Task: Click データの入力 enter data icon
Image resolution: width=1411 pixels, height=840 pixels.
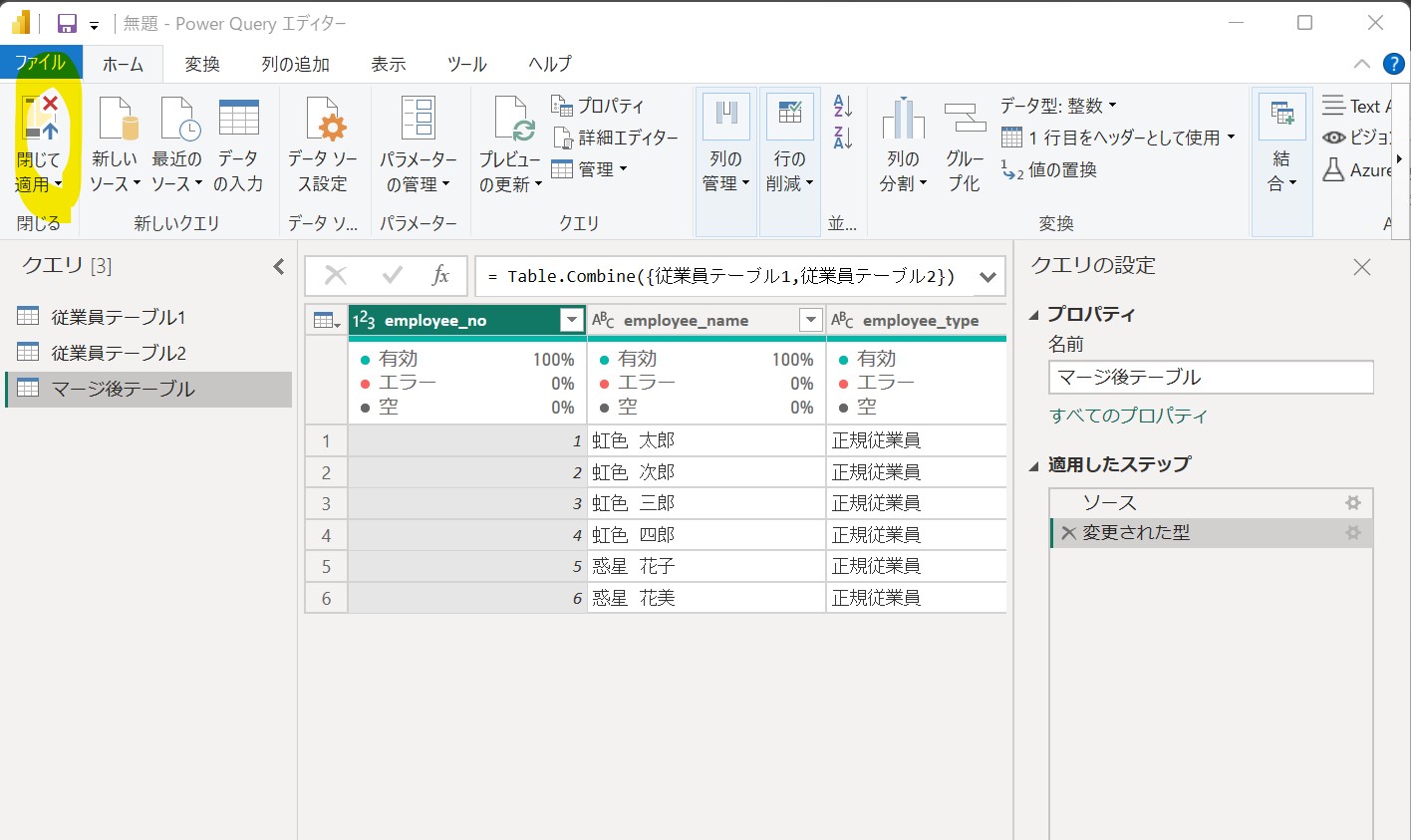Action: [x=239, y=118]
